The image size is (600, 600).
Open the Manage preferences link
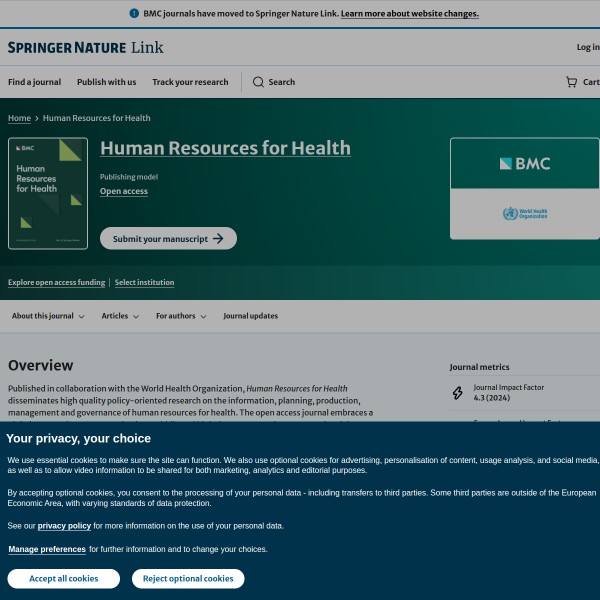[47, 549]
